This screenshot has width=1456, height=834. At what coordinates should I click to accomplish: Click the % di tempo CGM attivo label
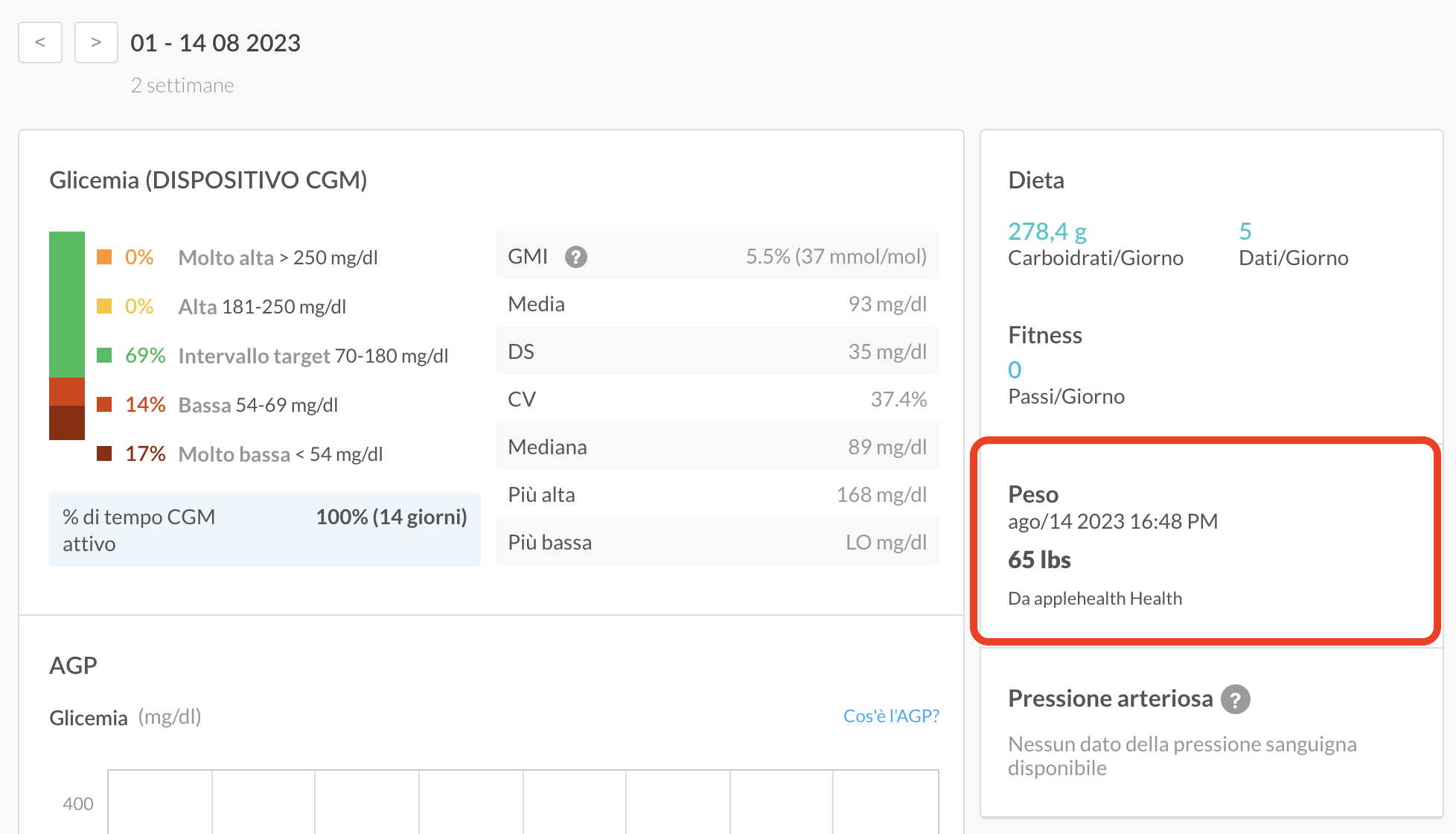[x=138, y=530]
